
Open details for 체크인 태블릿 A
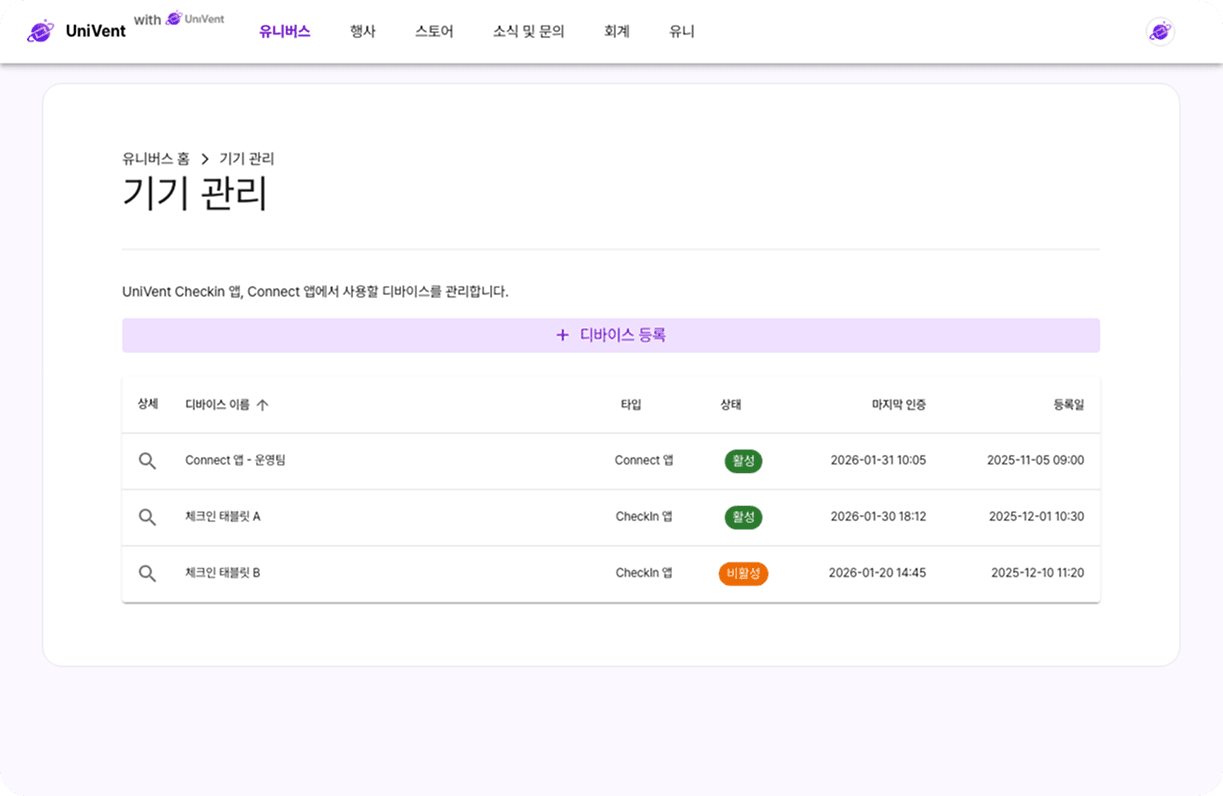click(147, 517)
